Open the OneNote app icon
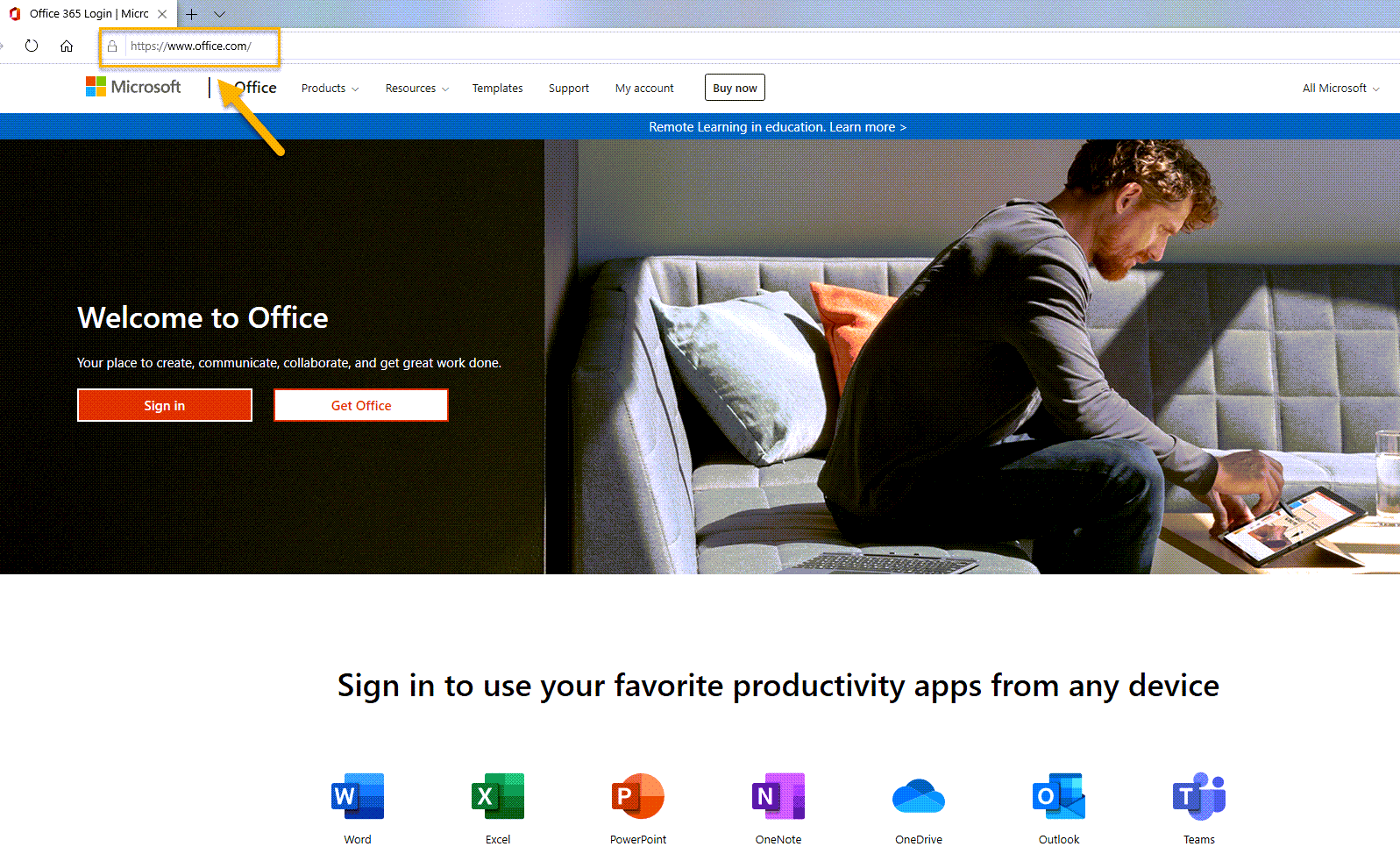This screenshot has width=1400, height=861. click(778, 796)
